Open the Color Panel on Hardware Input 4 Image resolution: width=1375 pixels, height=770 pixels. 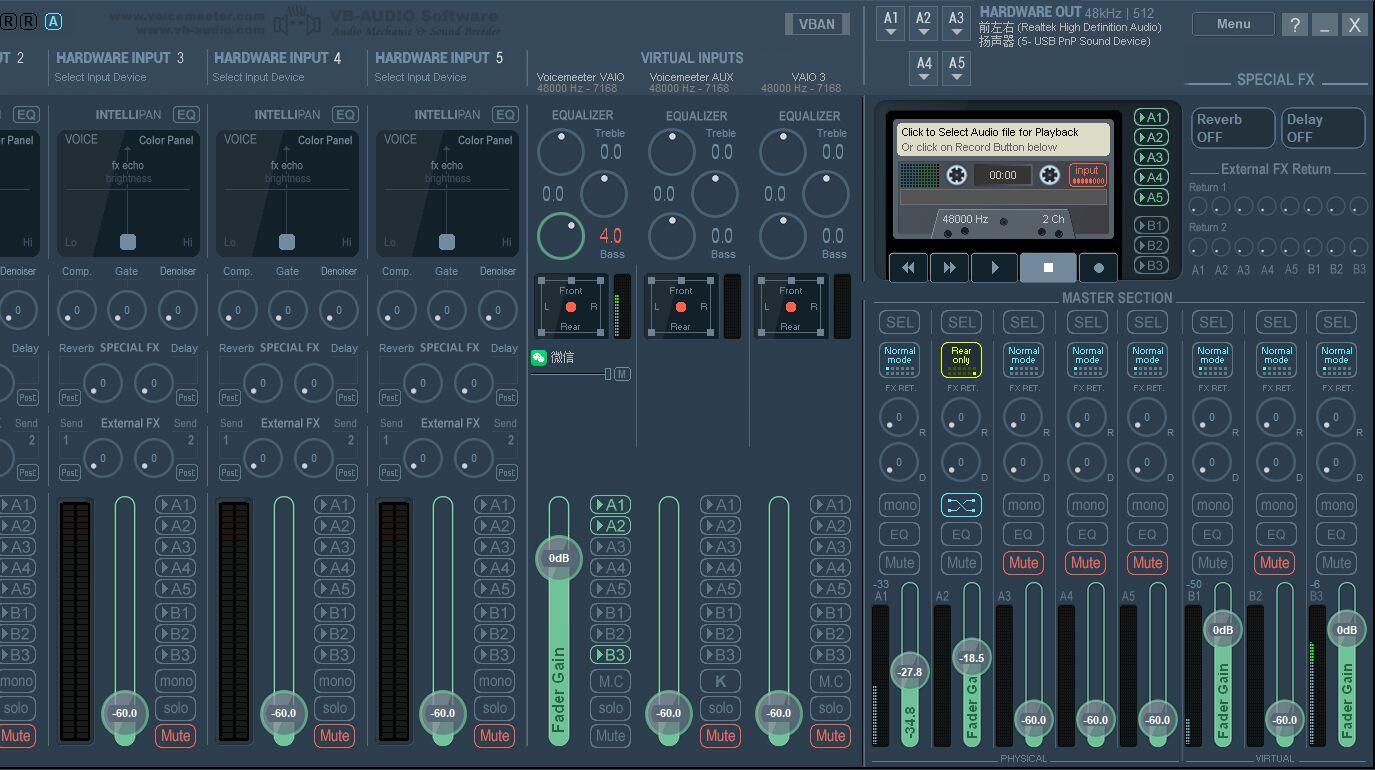coord(325,140)
